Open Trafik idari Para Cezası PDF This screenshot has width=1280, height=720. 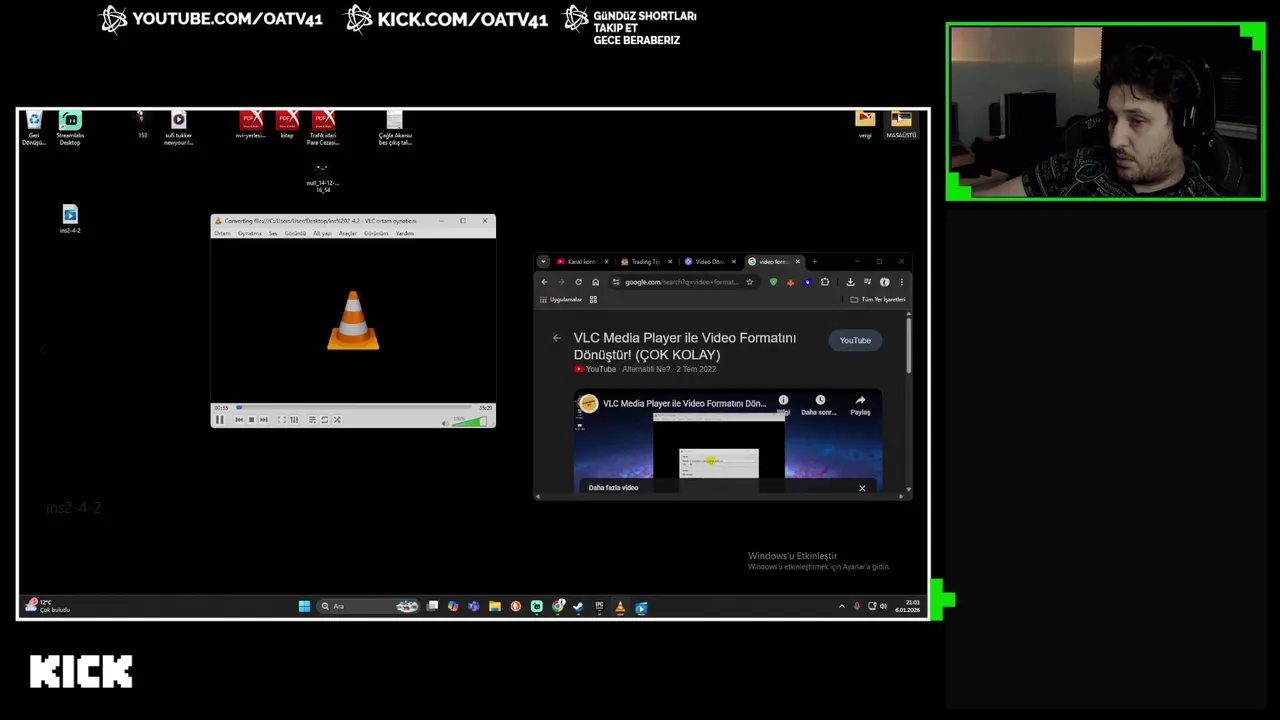(323, 128)
